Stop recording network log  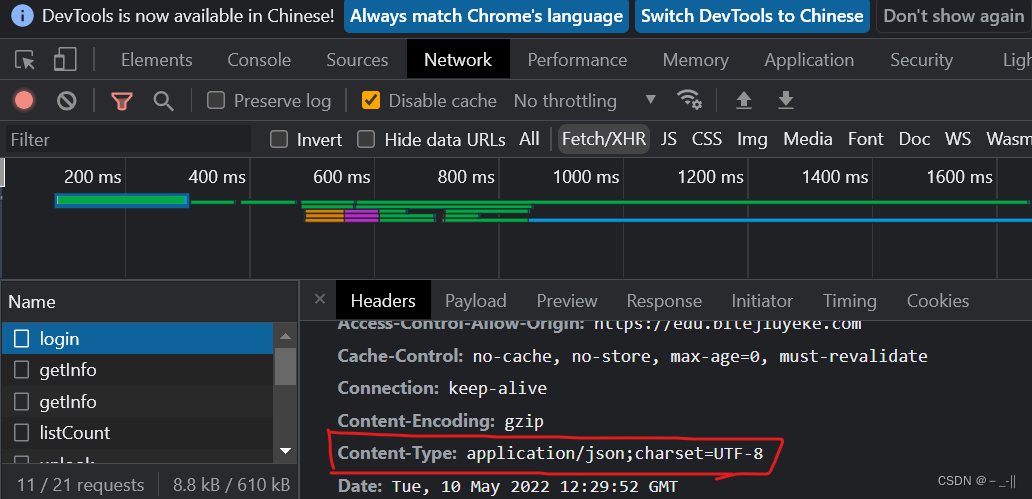24,100
